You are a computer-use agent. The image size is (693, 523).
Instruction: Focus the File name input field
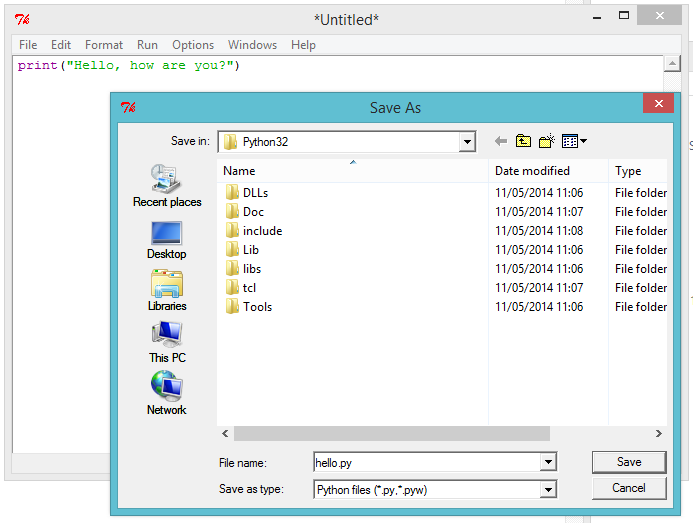click(x=427, y=462)
